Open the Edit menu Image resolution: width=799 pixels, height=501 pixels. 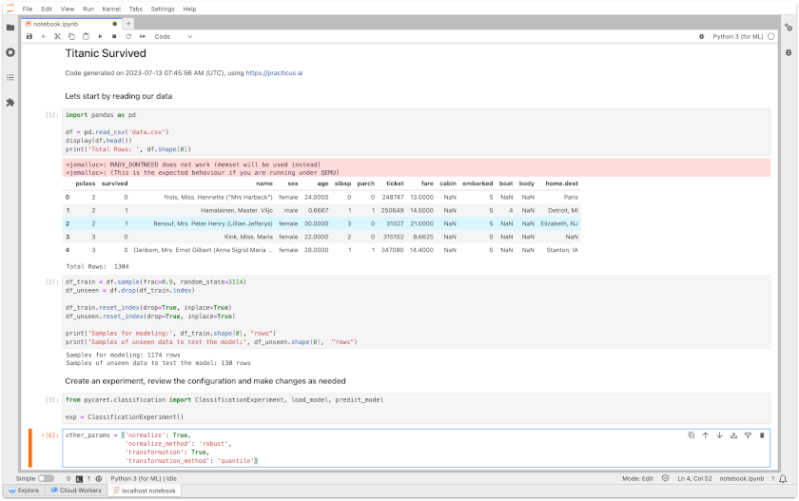click(x=46, y=9)
